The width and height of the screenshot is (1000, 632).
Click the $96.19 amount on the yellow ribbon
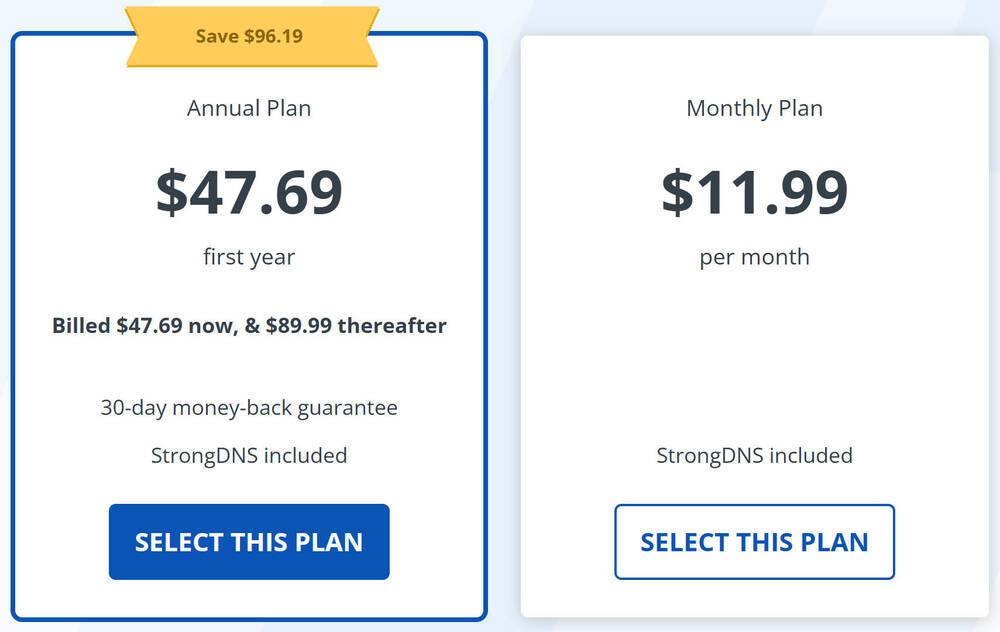273,37
